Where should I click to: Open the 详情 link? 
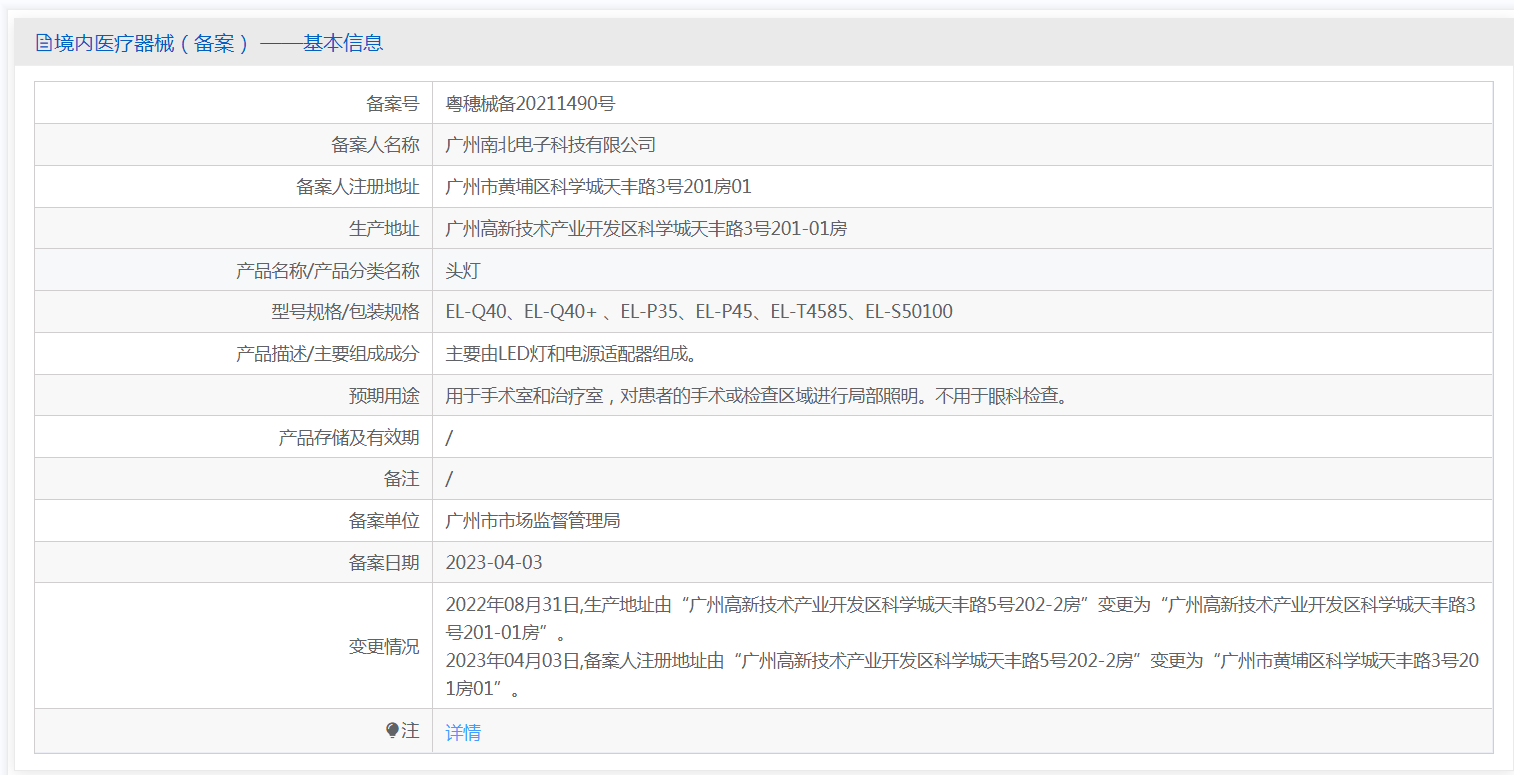point(463,733)
